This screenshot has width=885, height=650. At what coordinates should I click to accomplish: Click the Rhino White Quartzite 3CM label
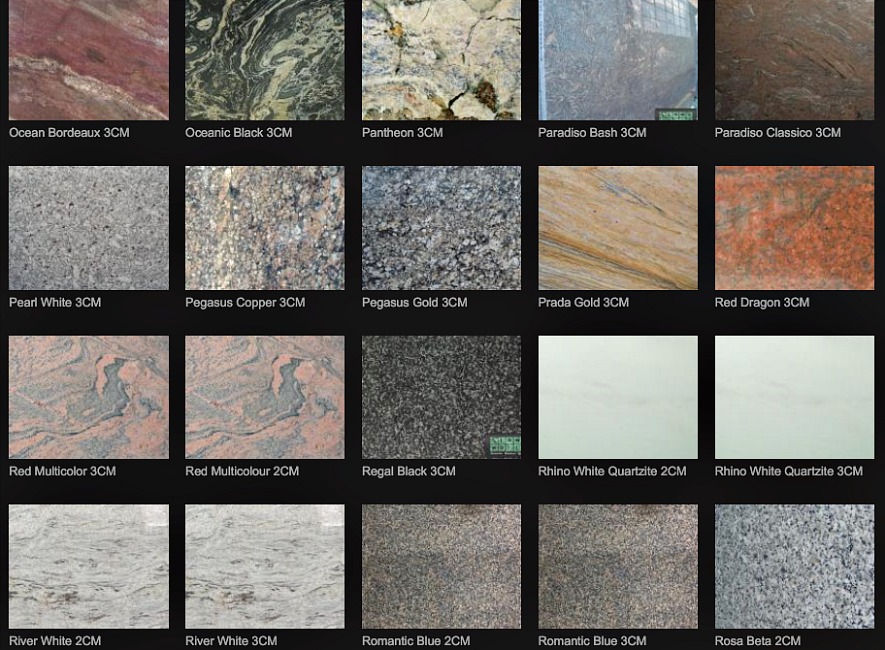[x=789, y=471]
